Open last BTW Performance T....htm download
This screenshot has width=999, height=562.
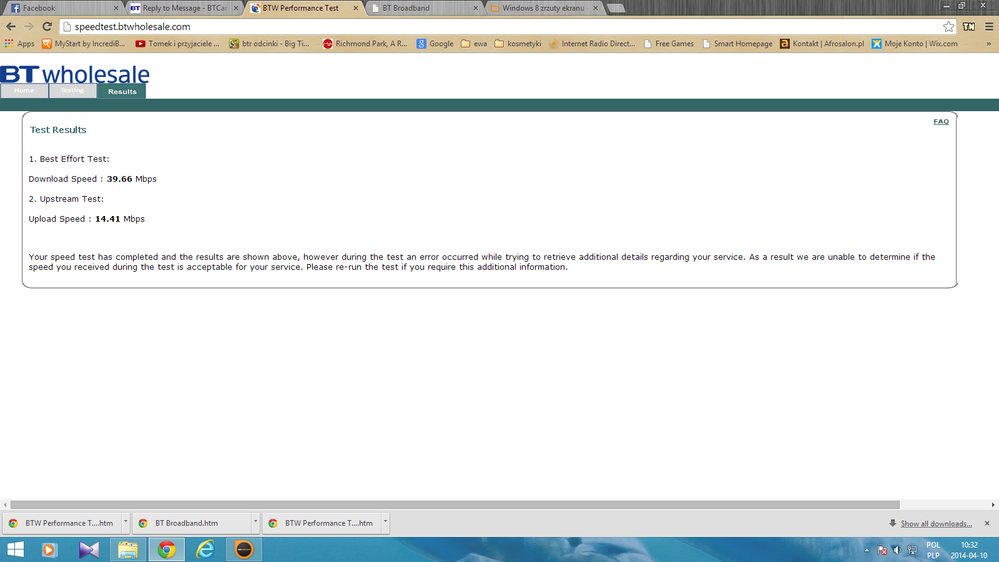(322, 523)
